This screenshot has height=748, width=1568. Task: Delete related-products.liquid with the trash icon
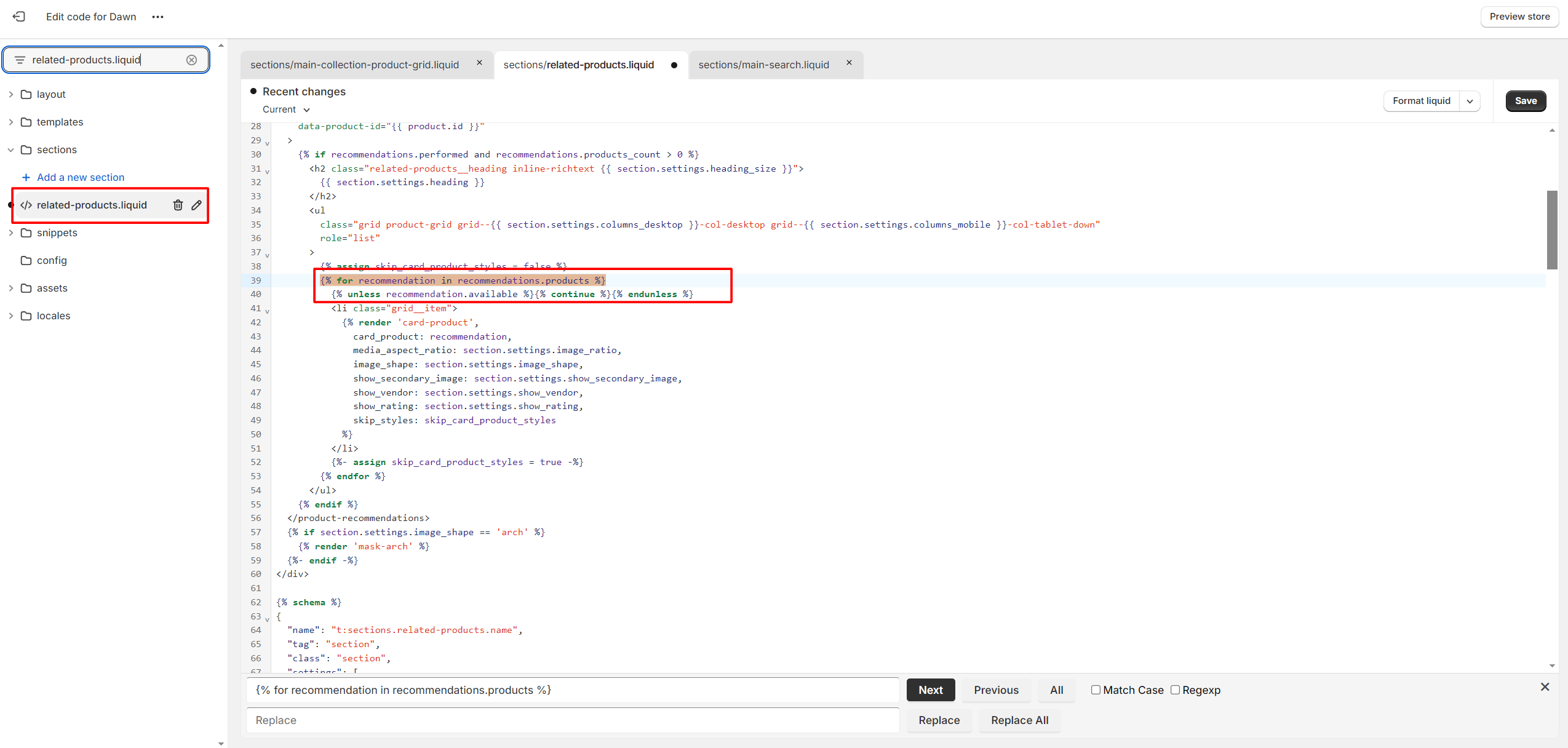point(178,205)
